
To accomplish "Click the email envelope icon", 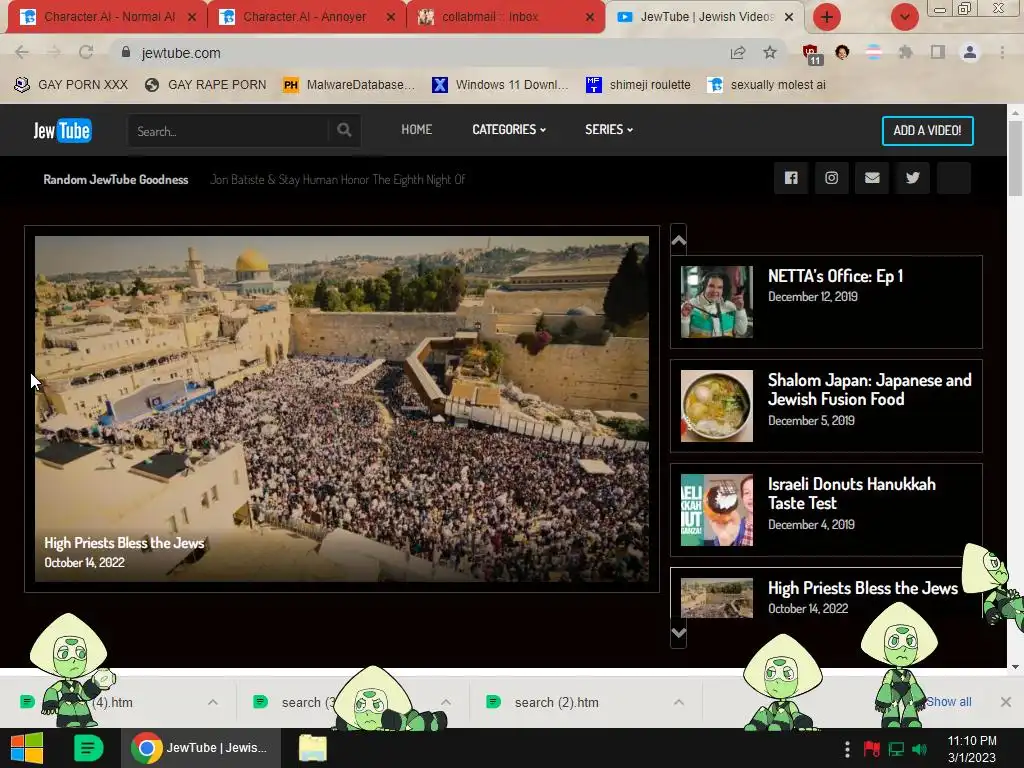I will click(x=872, y=178).
